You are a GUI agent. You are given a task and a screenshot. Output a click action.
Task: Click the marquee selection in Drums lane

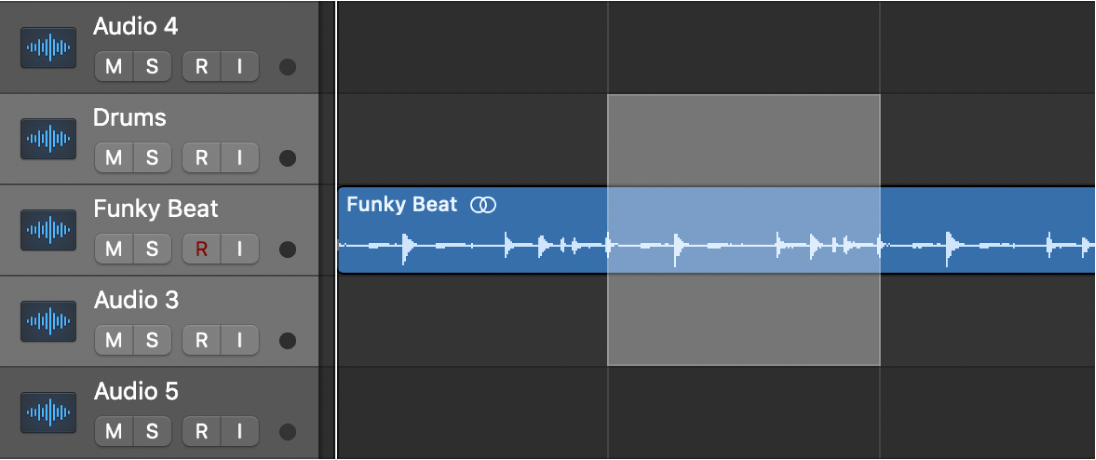743,140
